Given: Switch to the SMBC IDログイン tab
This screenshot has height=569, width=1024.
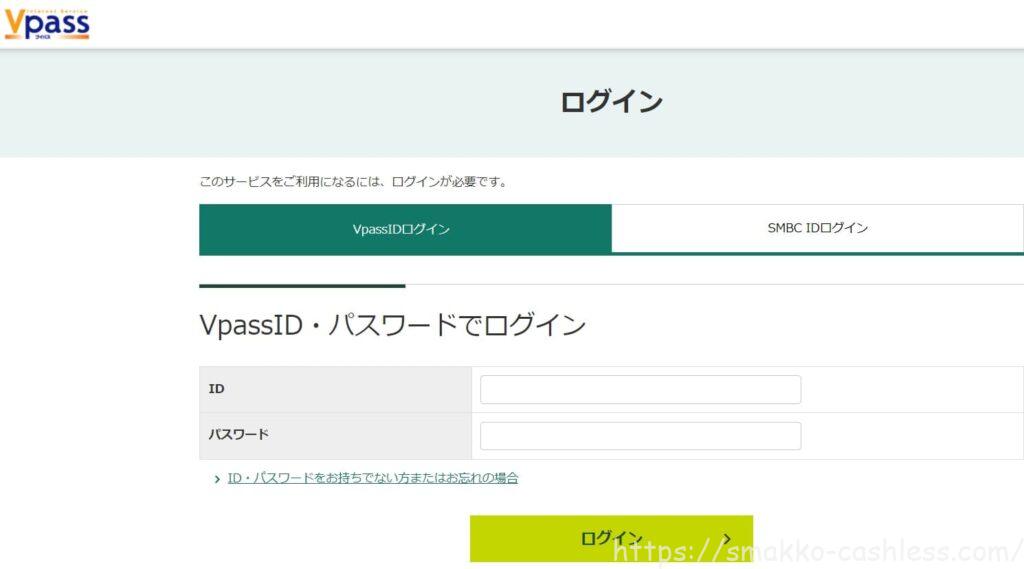Looking at the screenshot, I should point(817,228).
